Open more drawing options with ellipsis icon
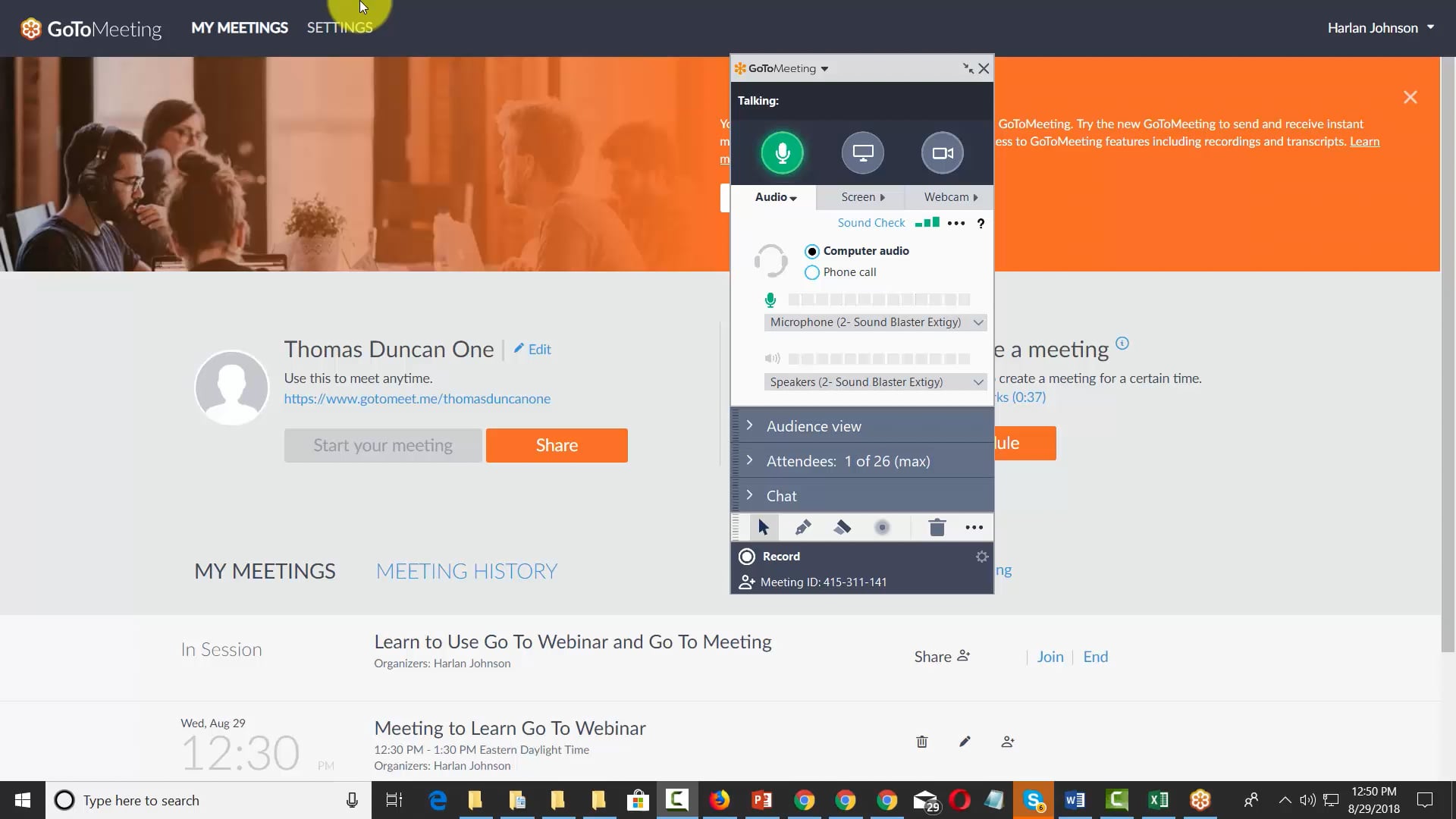 (974, 527)
